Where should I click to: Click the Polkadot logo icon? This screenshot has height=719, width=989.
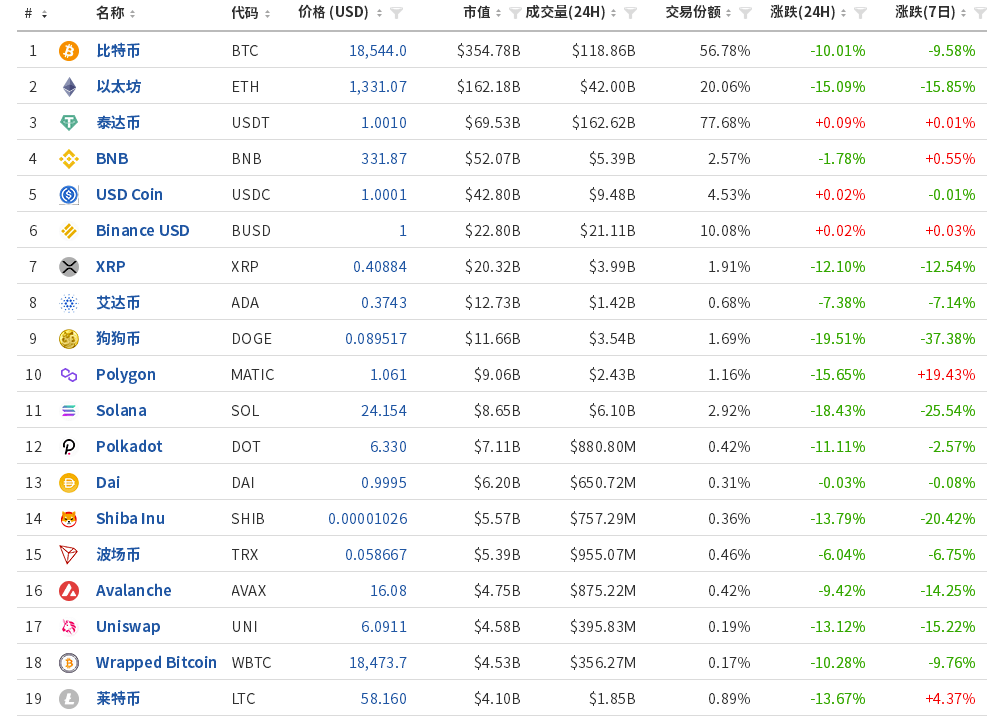(68, 446)
